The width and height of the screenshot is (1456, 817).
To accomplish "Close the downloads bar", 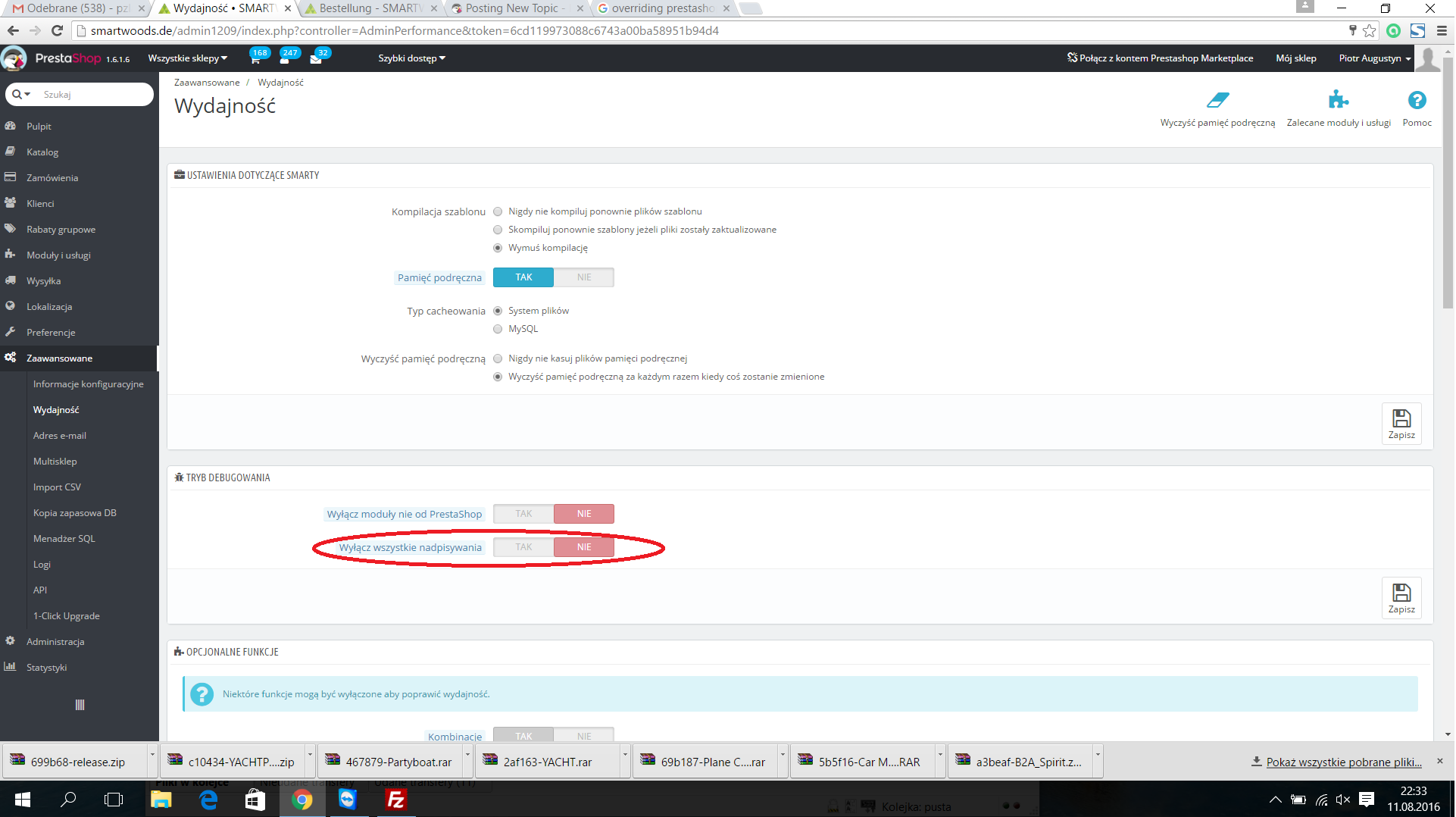I will (x=1440, y=761).
